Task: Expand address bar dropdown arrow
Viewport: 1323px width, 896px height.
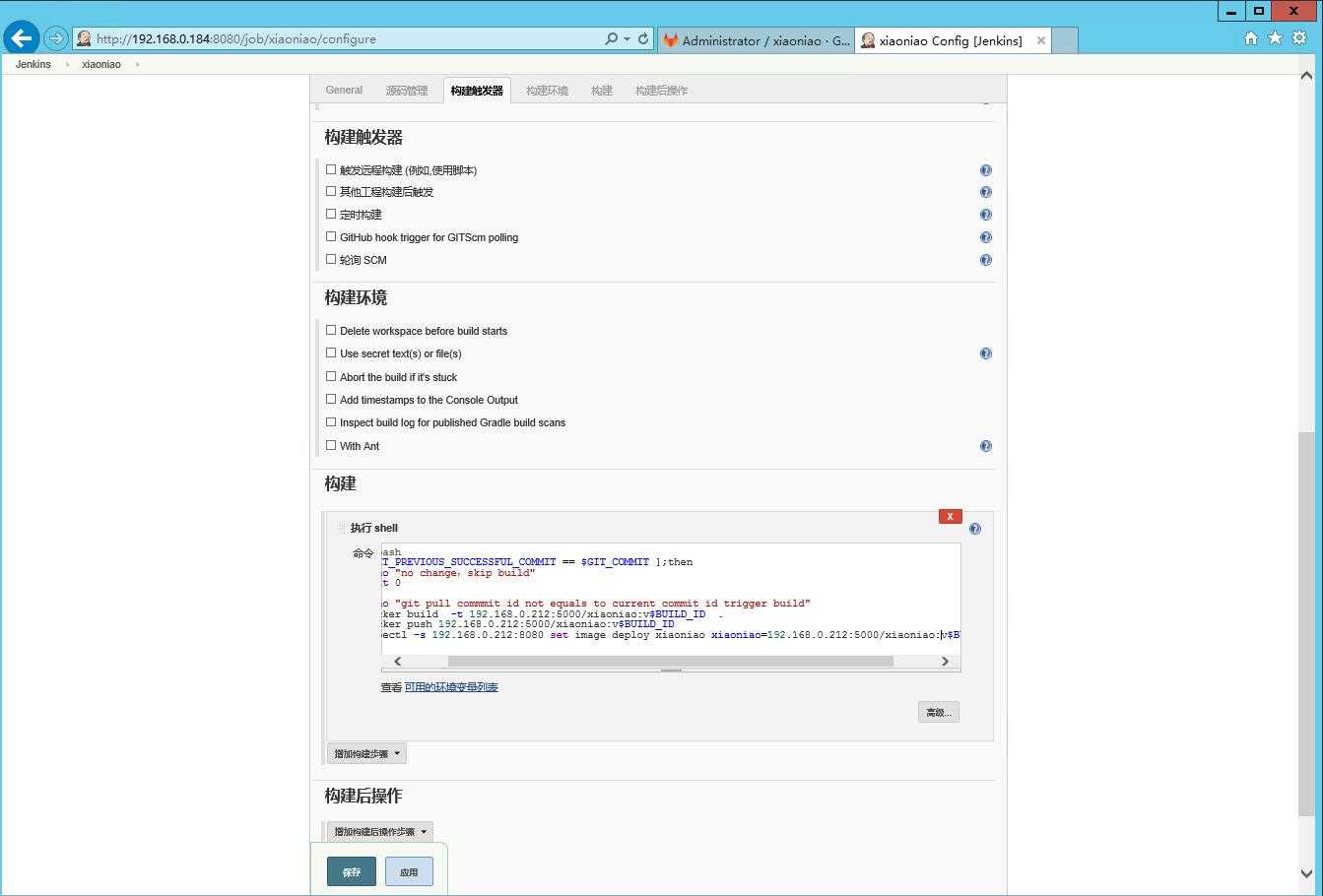Action: click(627, 39)
